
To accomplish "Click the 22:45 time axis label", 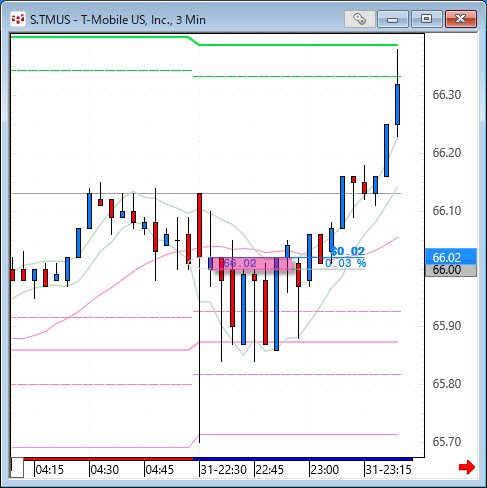I will tap(270, 470).
